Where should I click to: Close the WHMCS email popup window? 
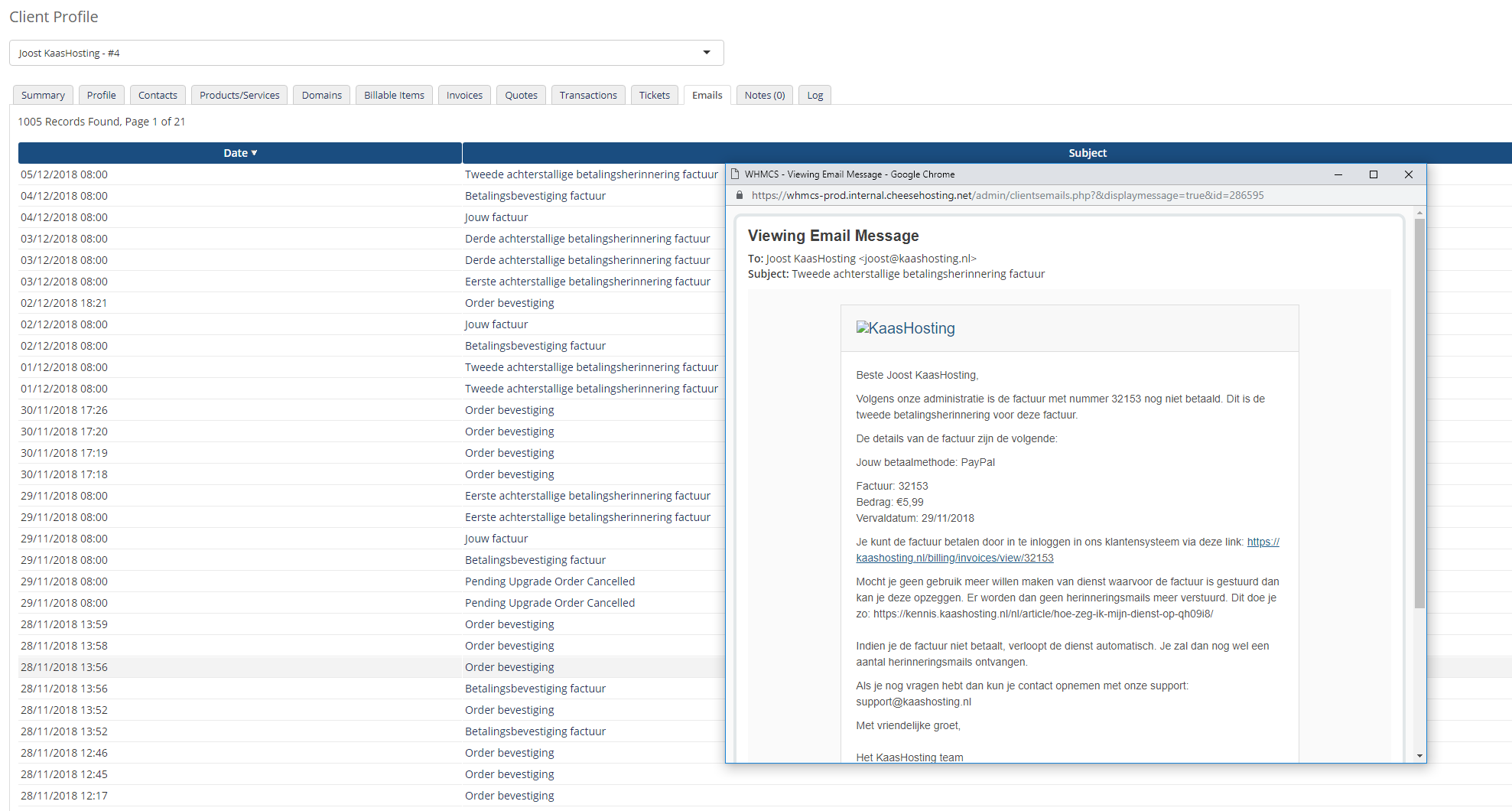click(x=1408, y=174)
